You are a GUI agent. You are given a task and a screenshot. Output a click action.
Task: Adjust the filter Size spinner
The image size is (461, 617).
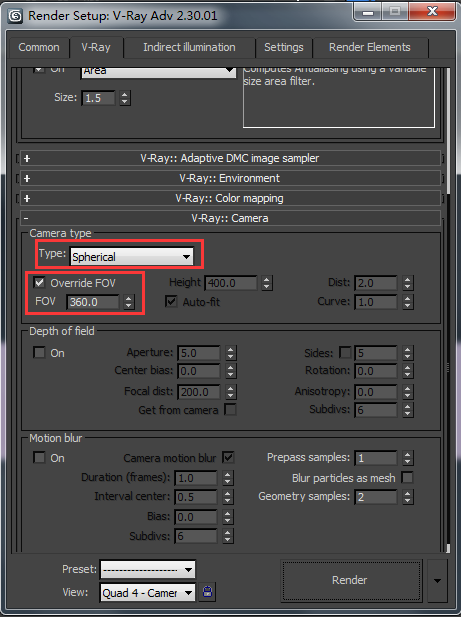(x=125, y=98)
